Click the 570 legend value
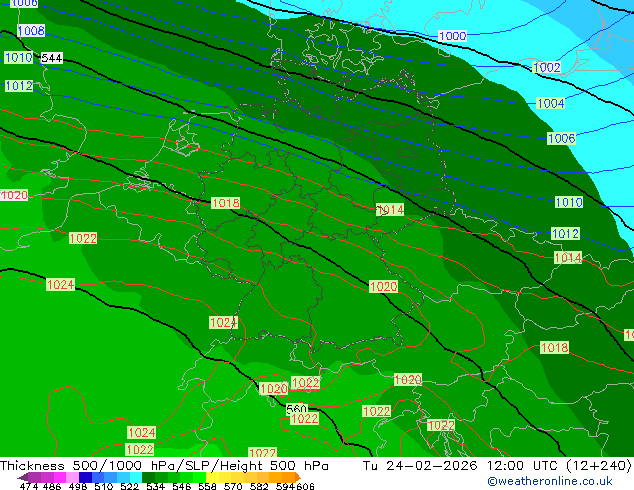Screen dimensions: 634x490 (233, 486)
